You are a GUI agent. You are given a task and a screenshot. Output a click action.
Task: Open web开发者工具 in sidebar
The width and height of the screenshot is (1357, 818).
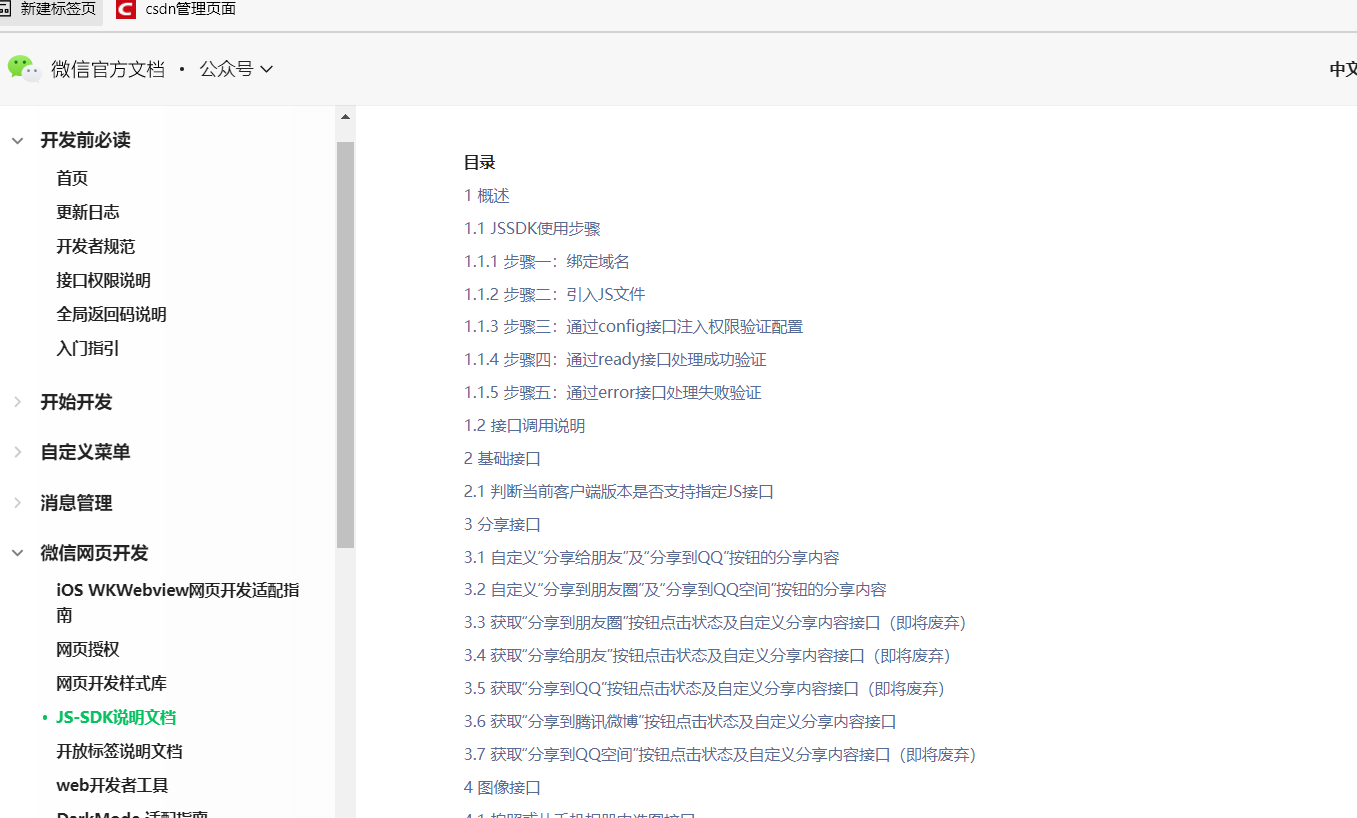(x=112, y=785)
